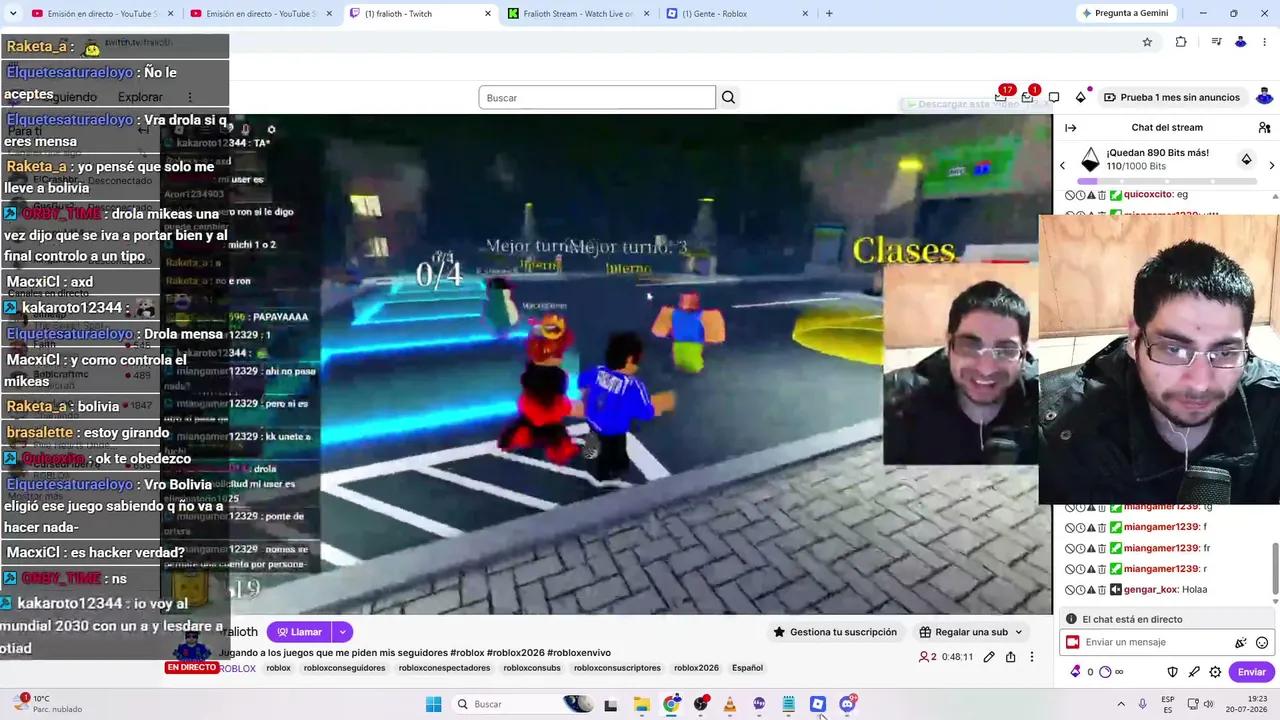Open Twitch notifications inbox showing 17
This screenshot has width=1280, height=720.
coord(1001,97)
